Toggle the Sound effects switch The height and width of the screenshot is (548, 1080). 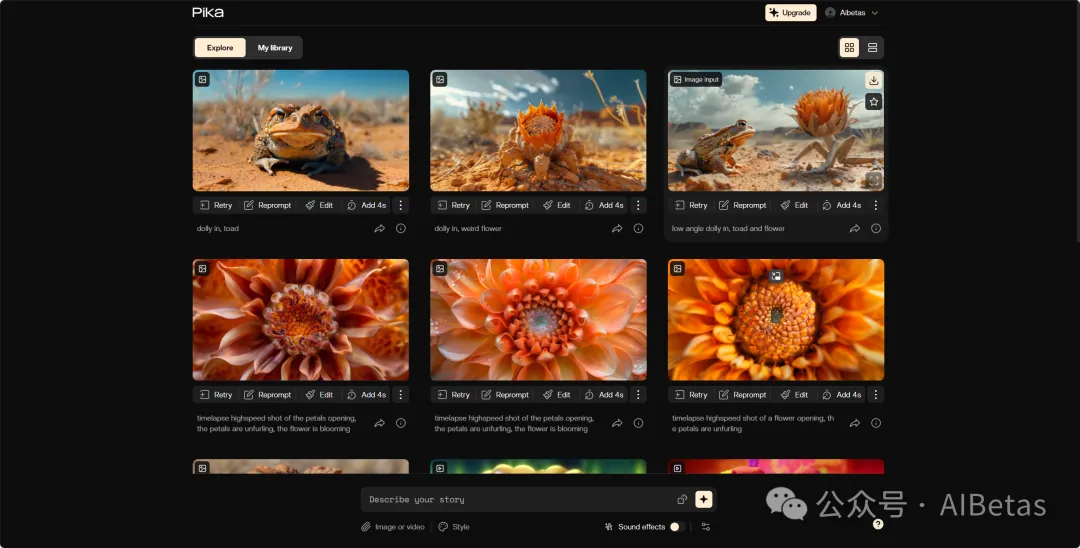point(677,527)
